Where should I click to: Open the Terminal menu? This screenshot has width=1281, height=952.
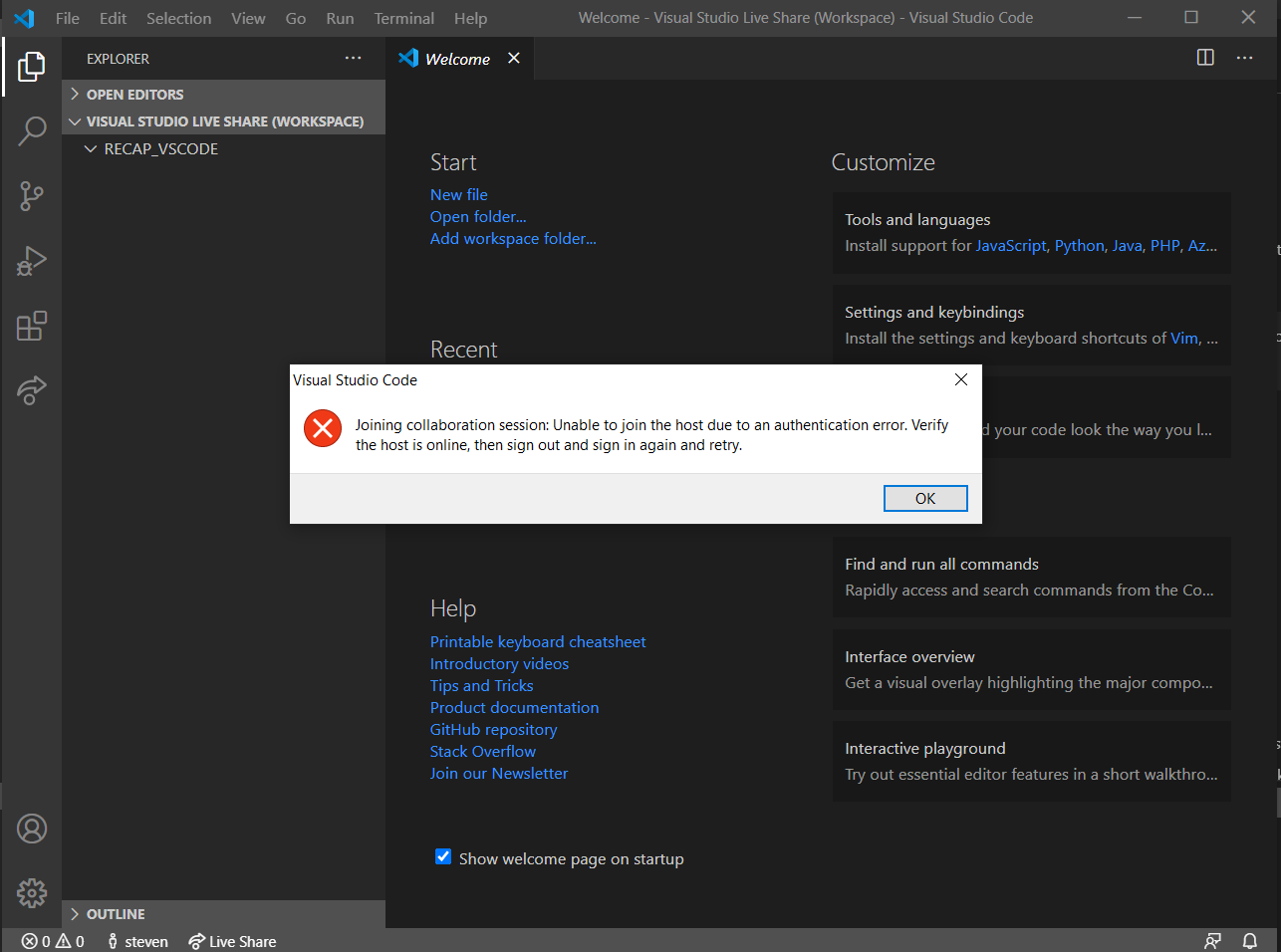[x=404, y=18]
